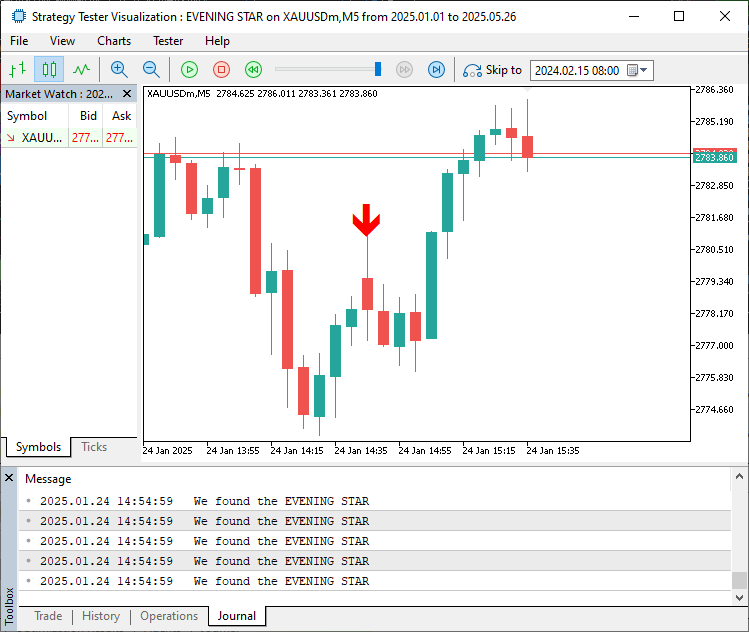The height and width of the screenshot is (632, 749).
Task: Click the Skip to button
Action: pyautogui.click(x=493, y=70)
